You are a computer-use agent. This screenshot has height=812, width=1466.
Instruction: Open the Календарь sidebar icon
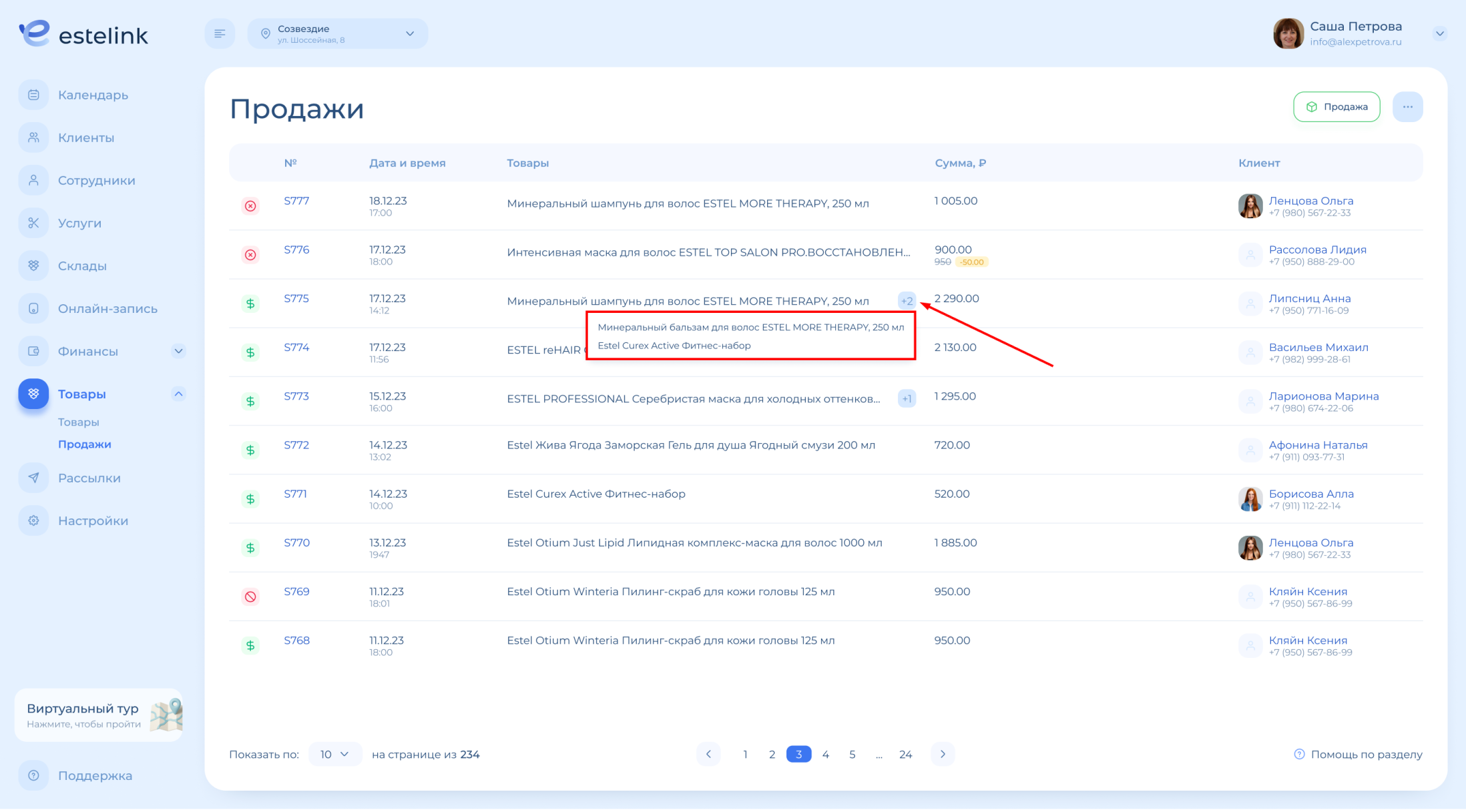(33, 95)
